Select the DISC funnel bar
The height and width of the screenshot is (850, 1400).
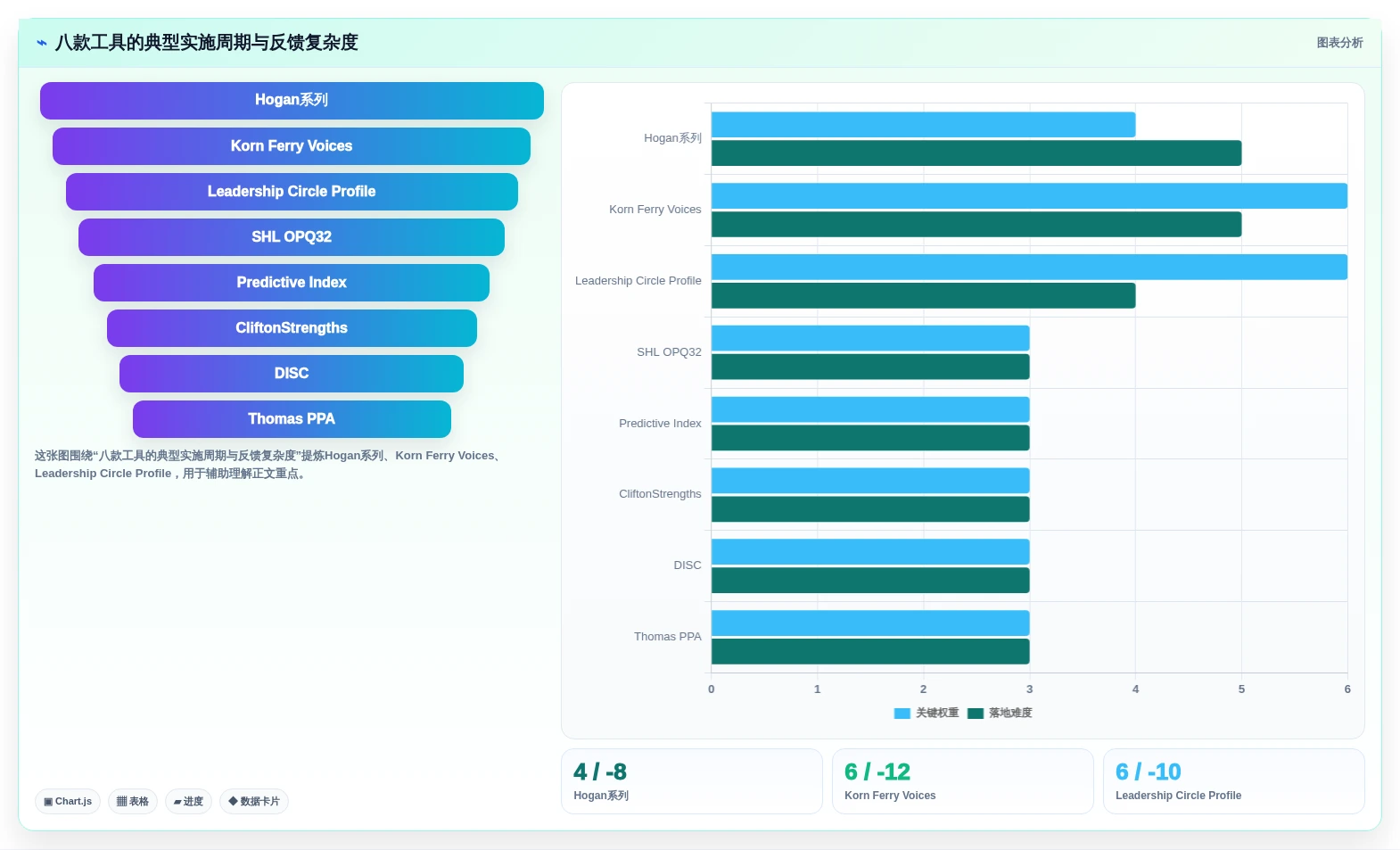(x=292, y=374)
